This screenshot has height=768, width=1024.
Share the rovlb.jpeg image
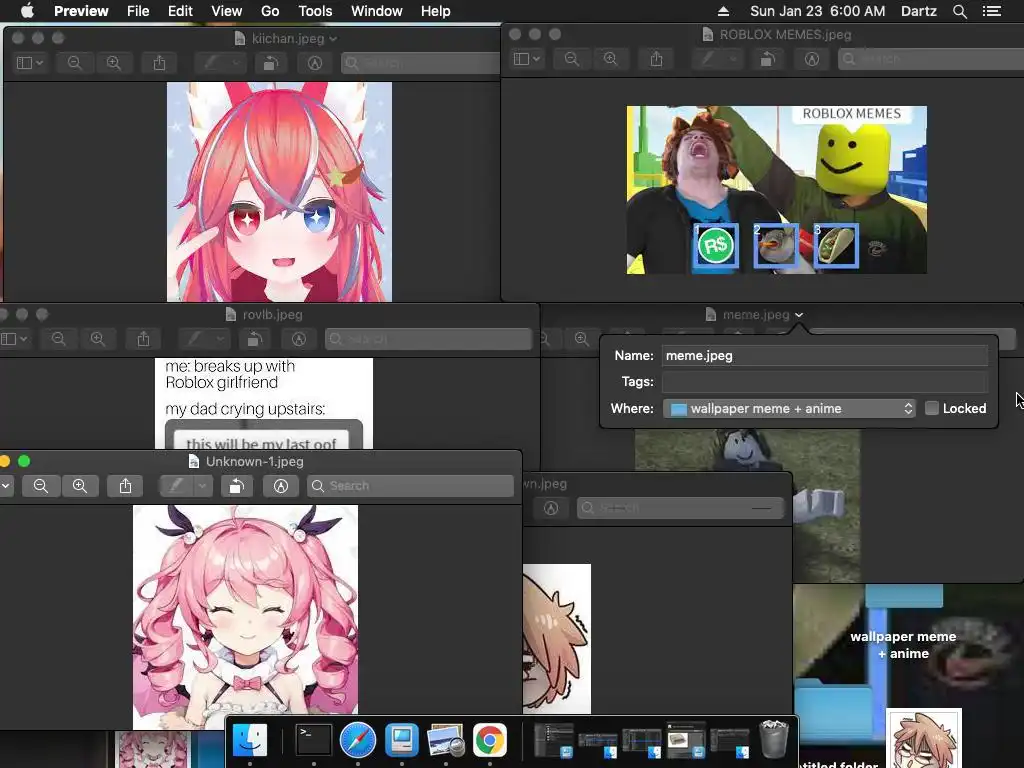(x=143, y=339)
